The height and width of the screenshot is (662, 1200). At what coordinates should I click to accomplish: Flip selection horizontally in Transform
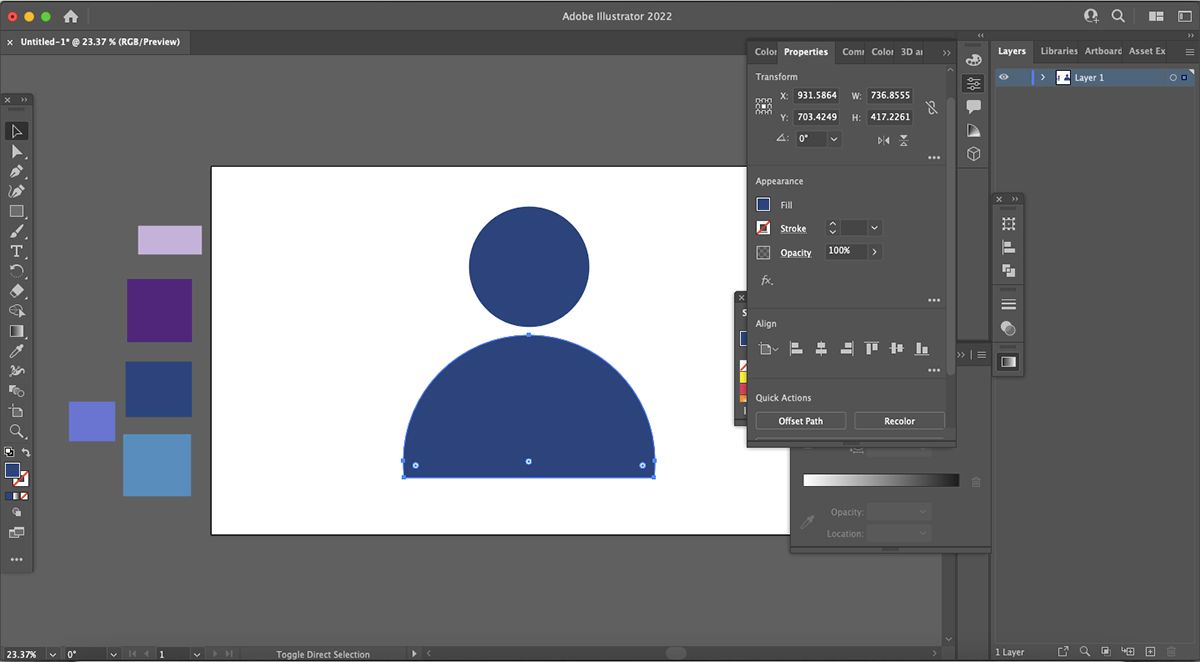[x=883, y=140]
